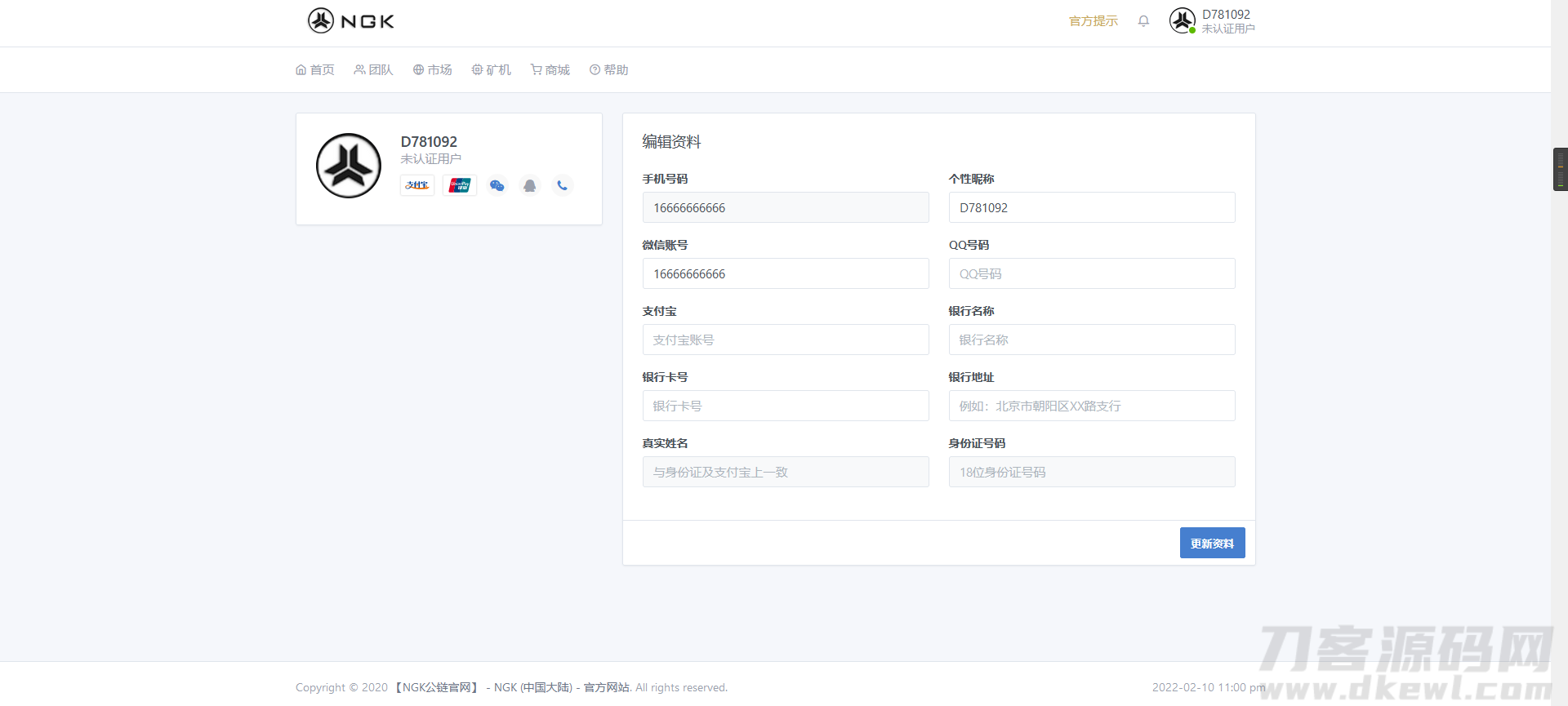This screenshot has width=1568, height=706.
Task: Click the Alipay icon in profile card
Action: 416,185
